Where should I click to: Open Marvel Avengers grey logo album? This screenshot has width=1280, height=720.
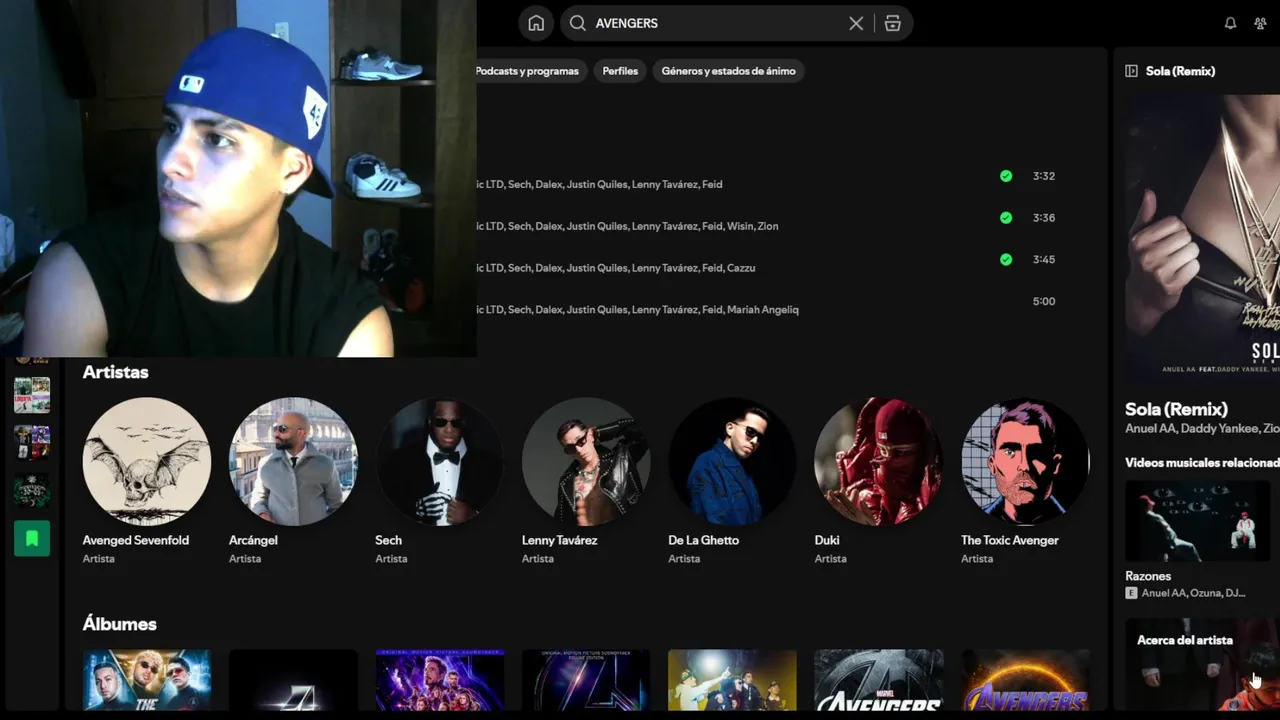point(878,680)
